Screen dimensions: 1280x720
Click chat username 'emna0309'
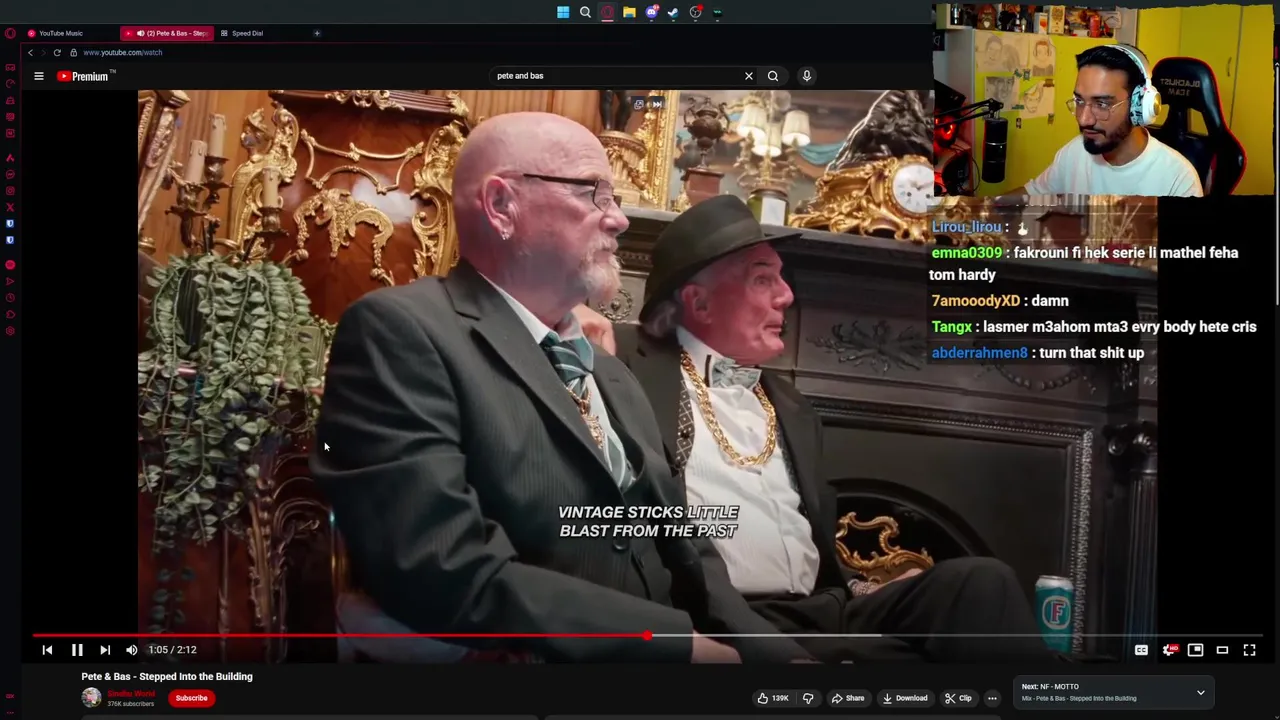tap(966, 253)
